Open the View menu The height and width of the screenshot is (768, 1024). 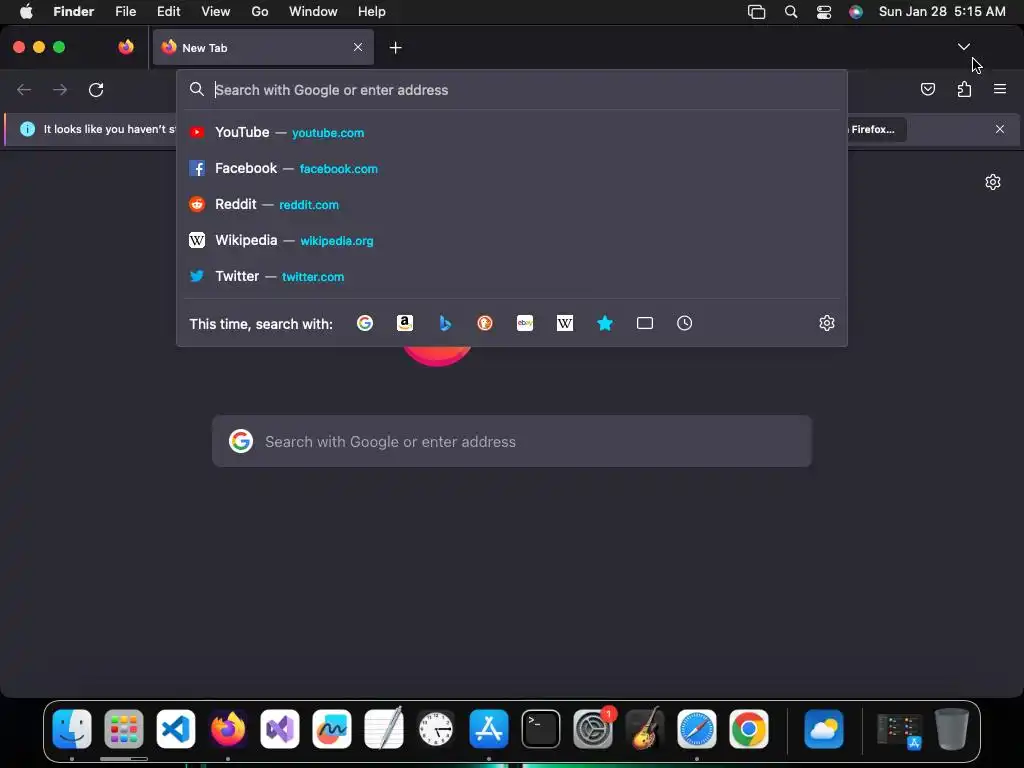216,12
